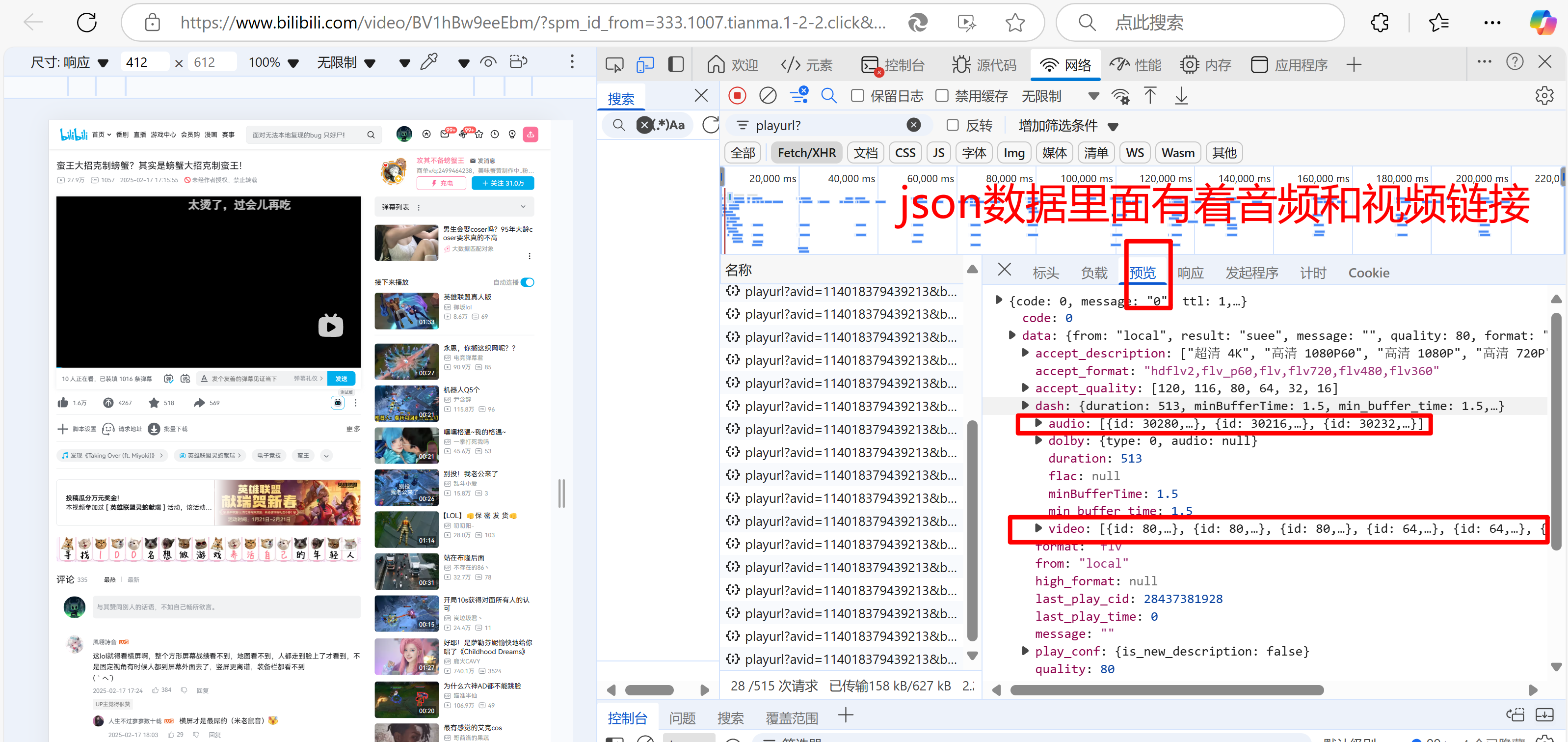The height and width of the screenshot is (742, 1568).
Task: Click the export HAR download arrow
Action: [x=1181, y=96]
